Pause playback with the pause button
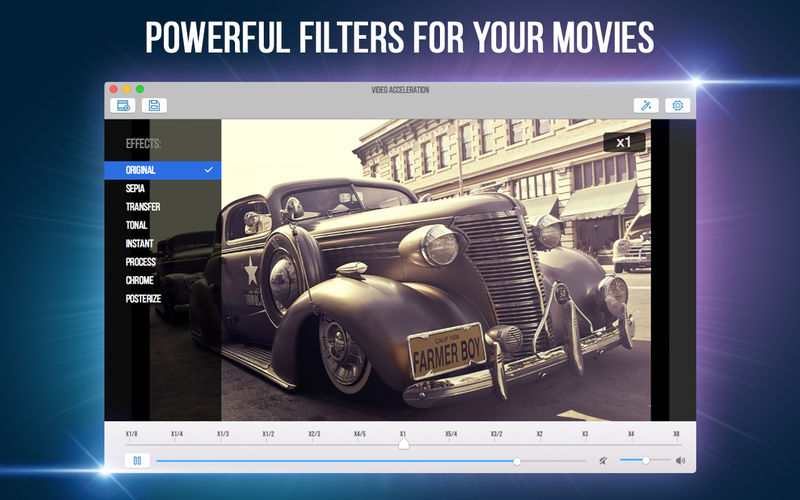The height and width of the screenshot is (500, 800). (137, 461)
